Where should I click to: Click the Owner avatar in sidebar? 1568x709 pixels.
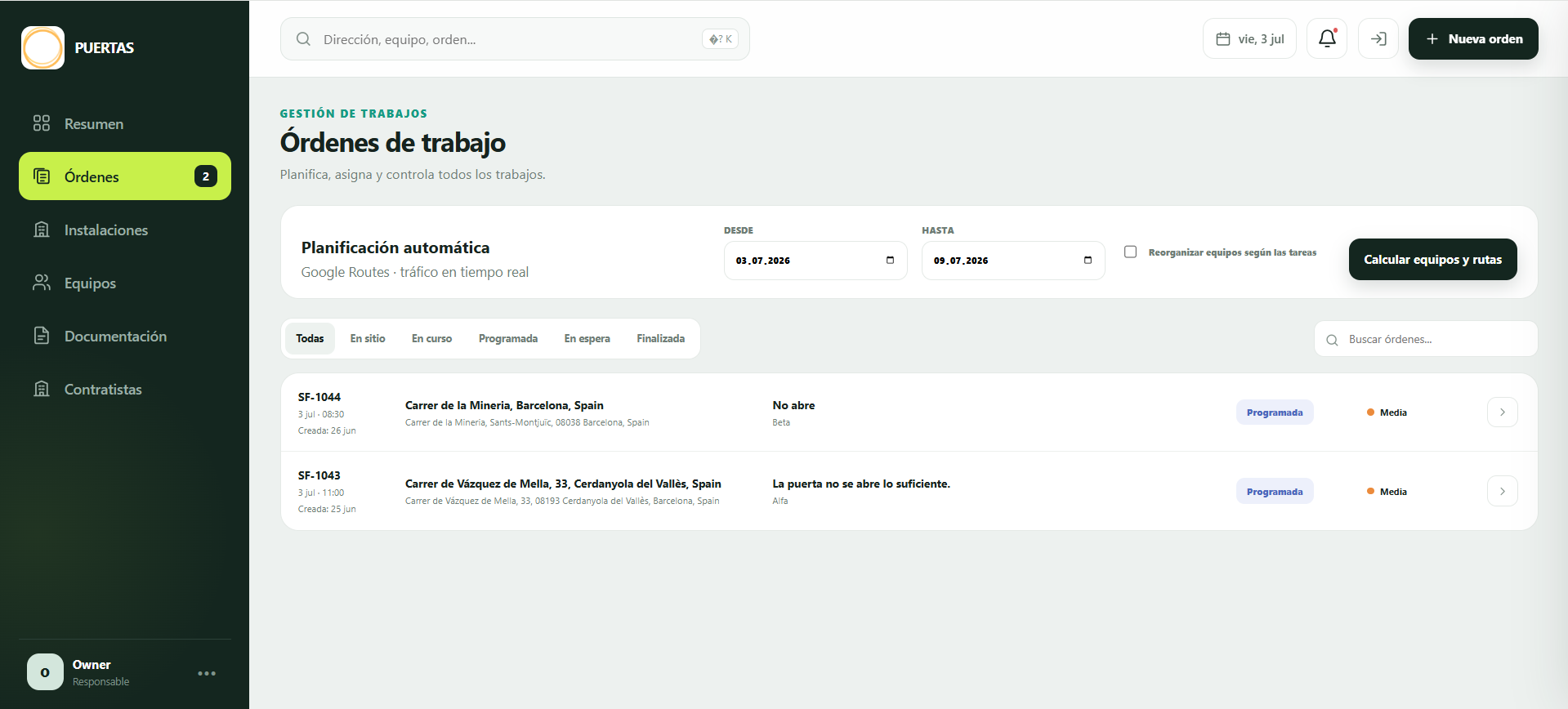[x=45, y=672]
